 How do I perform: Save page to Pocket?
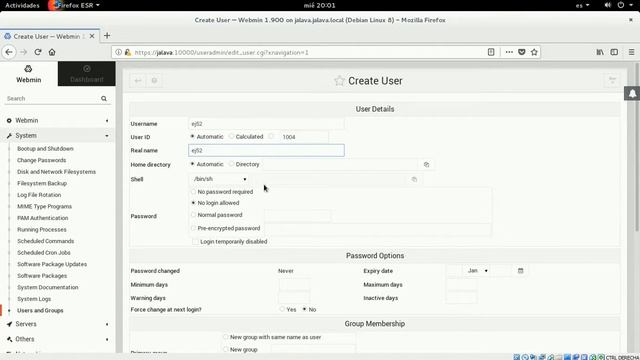(522, 52)
